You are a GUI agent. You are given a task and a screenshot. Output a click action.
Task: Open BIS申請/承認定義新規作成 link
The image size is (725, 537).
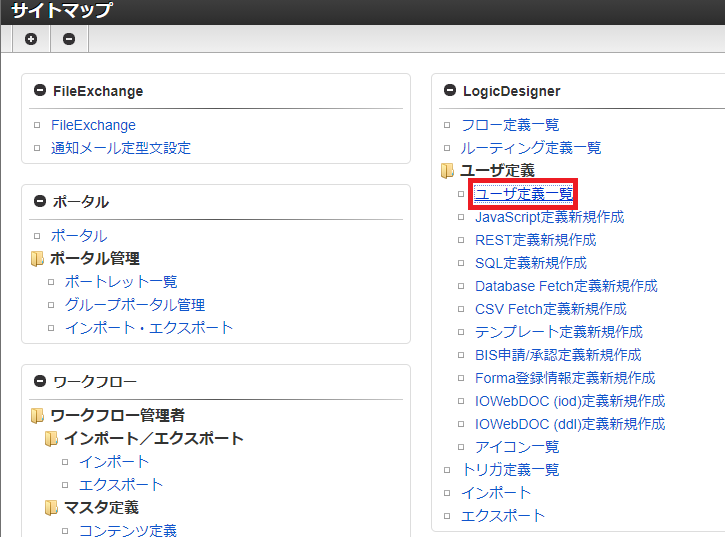(558, 355)
